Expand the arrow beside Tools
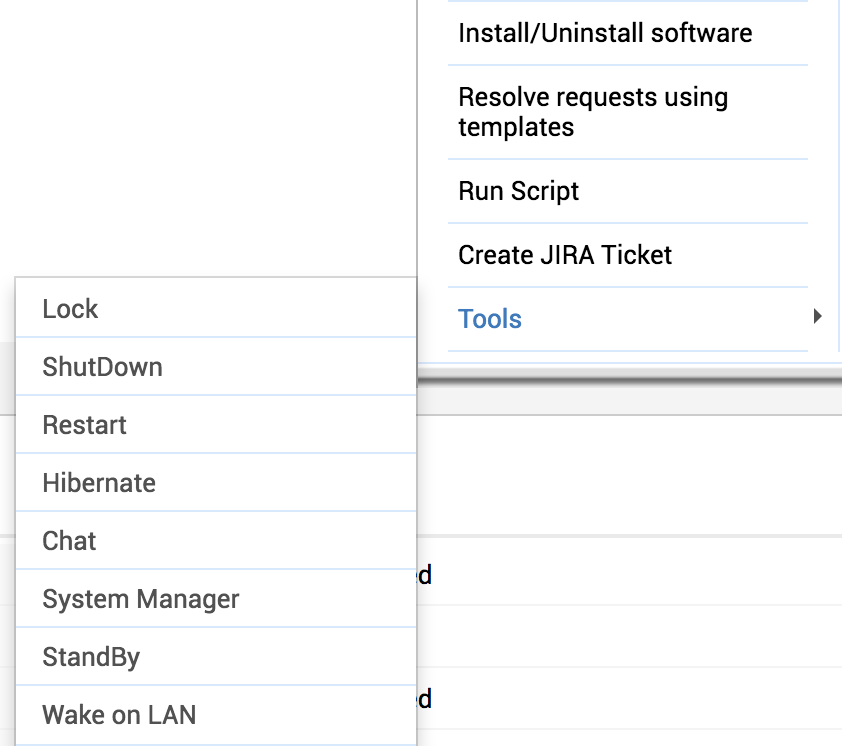Viewport: 842px width, 746px height. point(817,317)
